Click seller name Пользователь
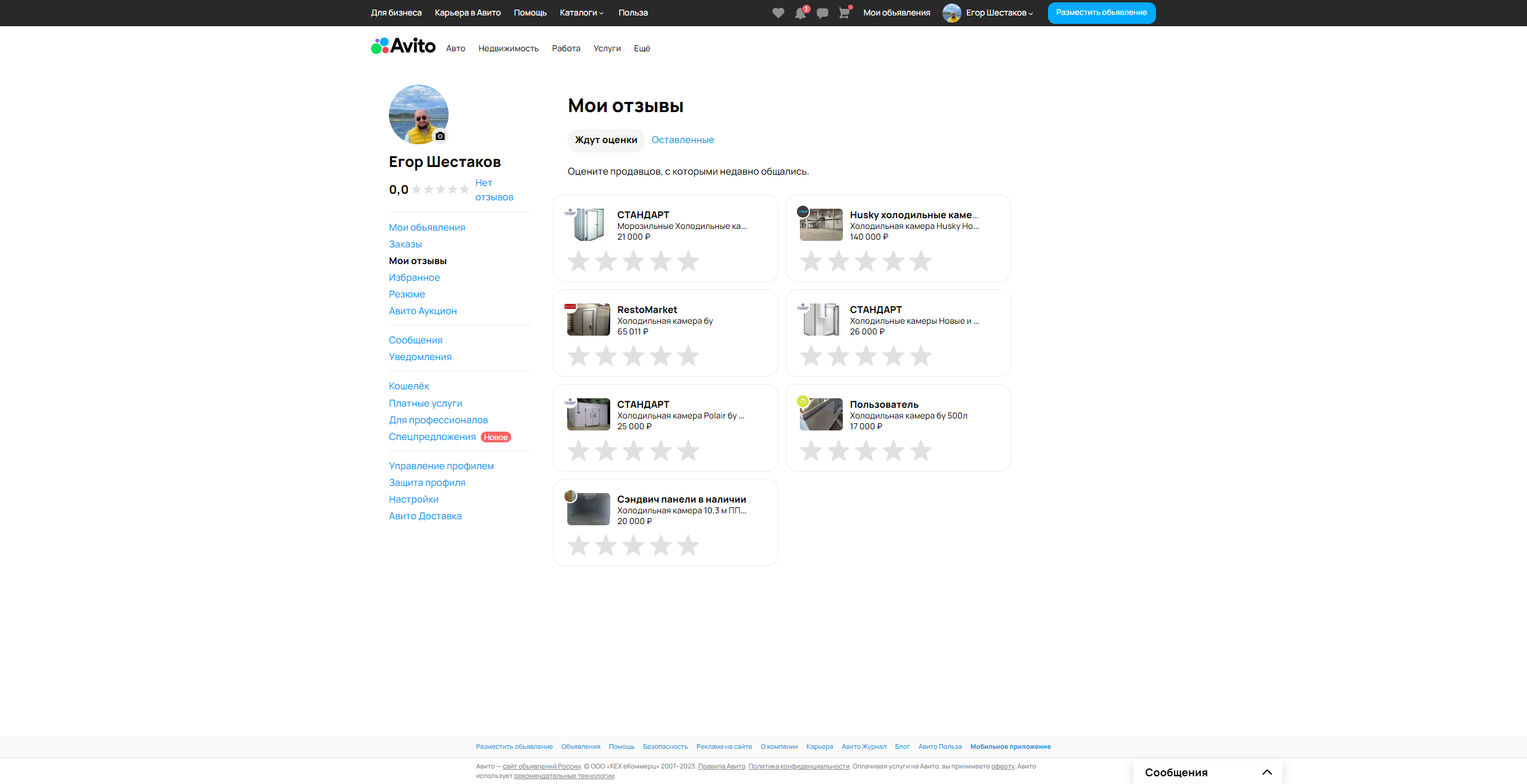 (x=884, y=405)
